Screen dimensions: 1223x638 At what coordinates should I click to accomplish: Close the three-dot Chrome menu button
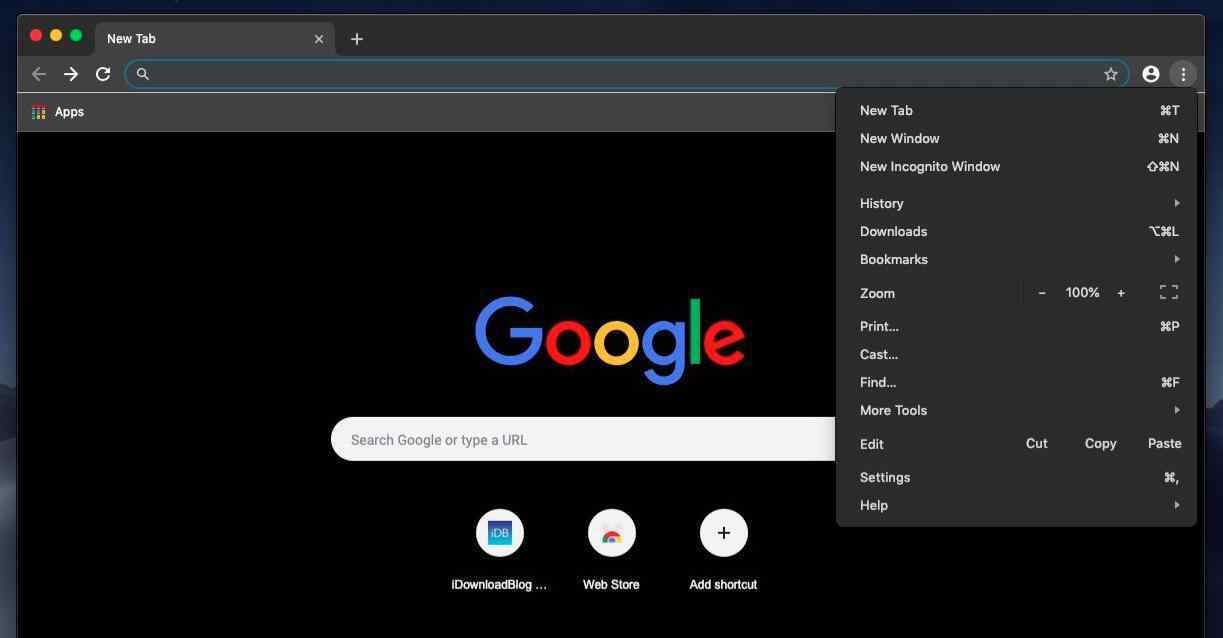click(x=1183, y=74)
